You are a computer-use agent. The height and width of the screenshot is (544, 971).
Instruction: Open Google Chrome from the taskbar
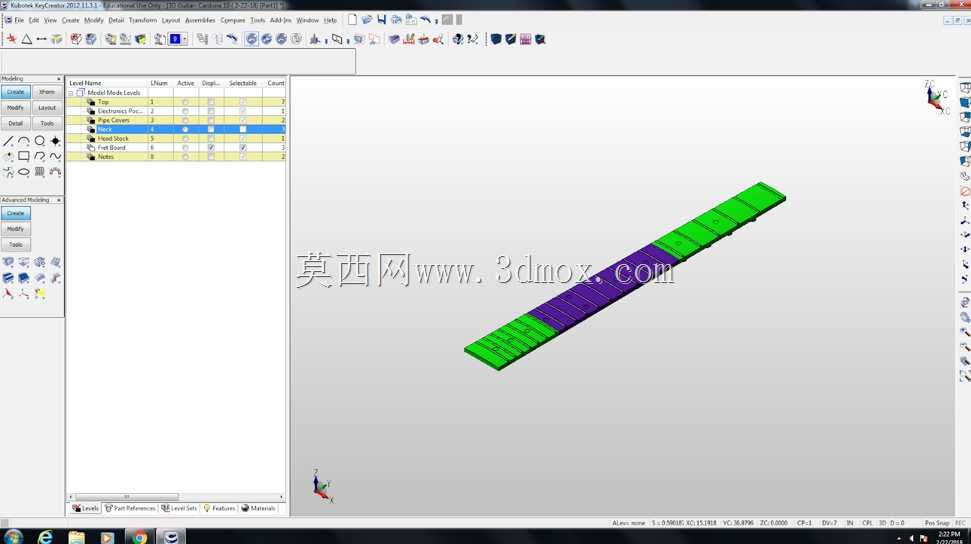[x=139, y=537]
